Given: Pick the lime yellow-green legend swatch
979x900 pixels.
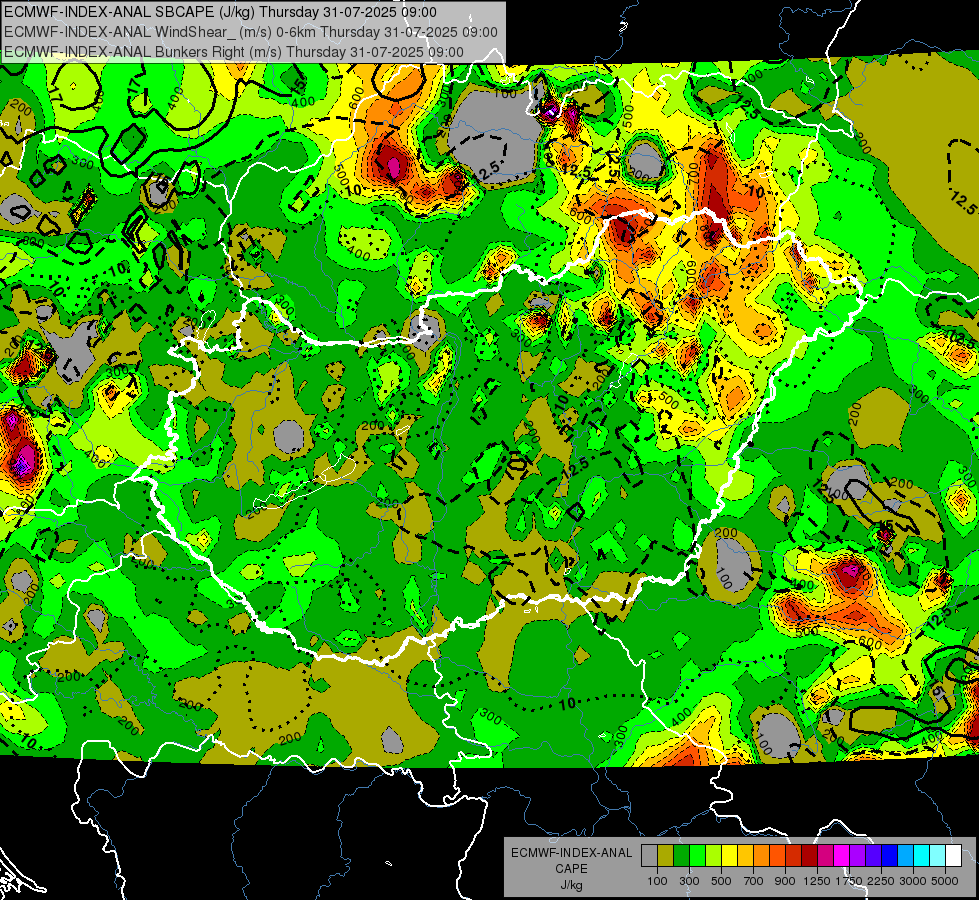Looking at the screenshot, I should click(x=714, y=856).
